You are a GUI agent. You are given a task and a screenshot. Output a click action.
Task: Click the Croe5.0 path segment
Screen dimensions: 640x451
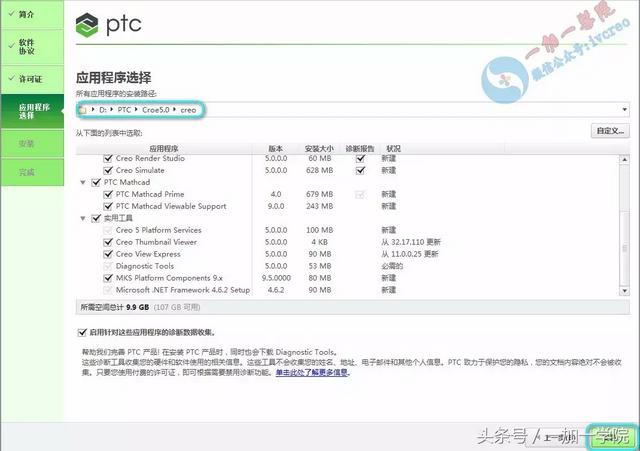tap(156, 110)
